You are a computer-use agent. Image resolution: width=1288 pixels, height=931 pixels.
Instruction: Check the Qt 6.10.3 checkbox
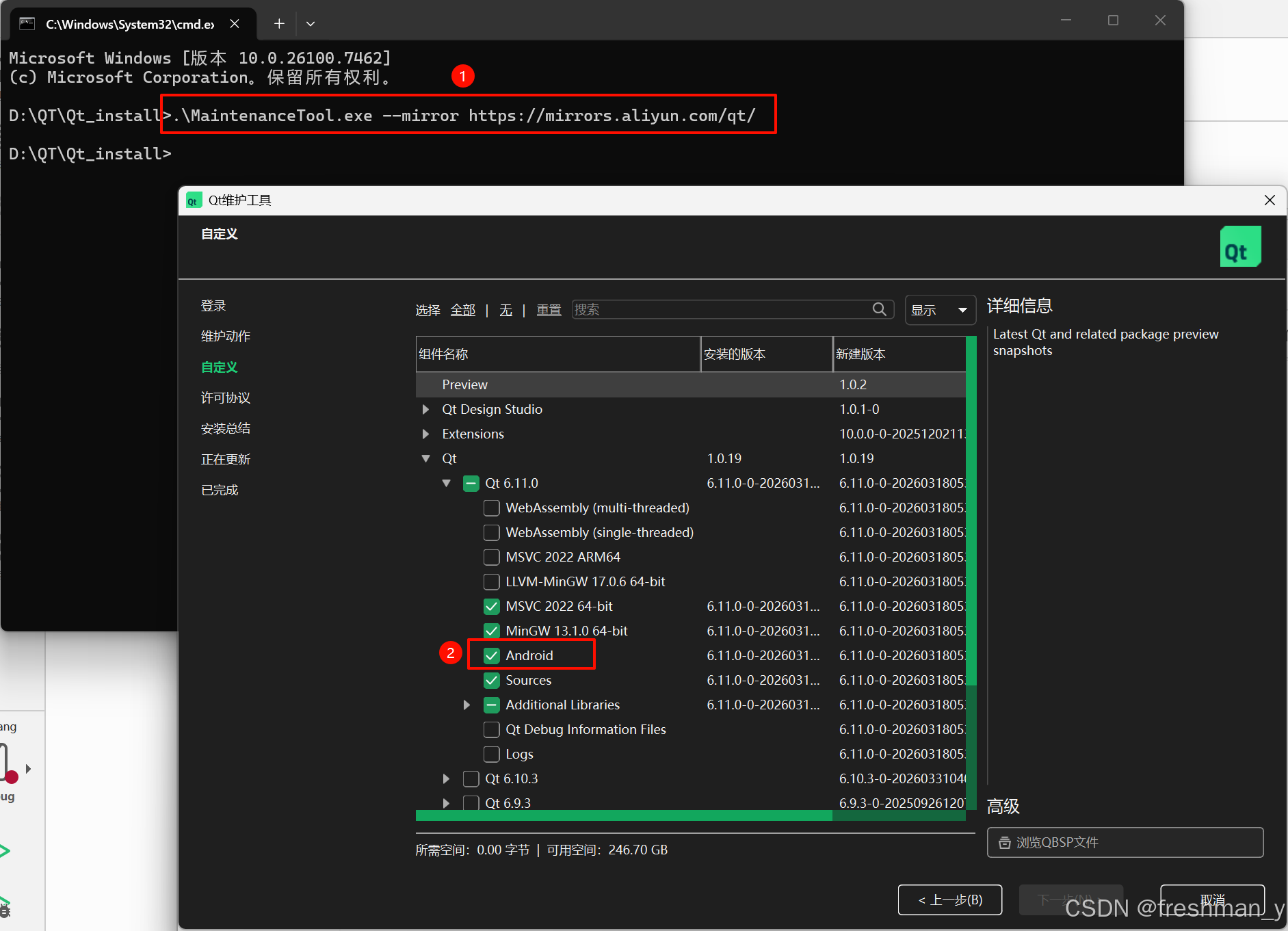point(471,778)
